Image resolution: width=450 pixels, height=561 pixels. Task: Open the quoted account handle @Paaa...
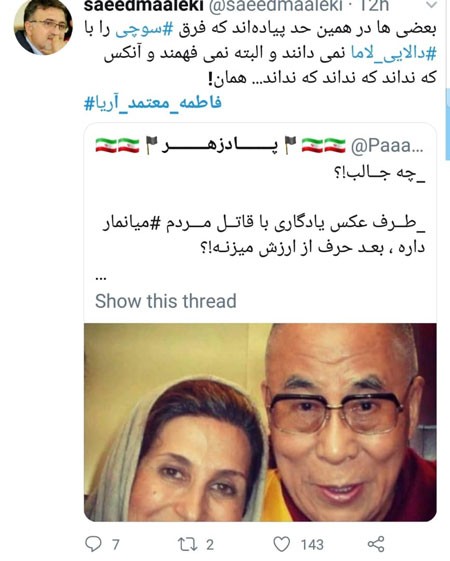pos(387,145)
